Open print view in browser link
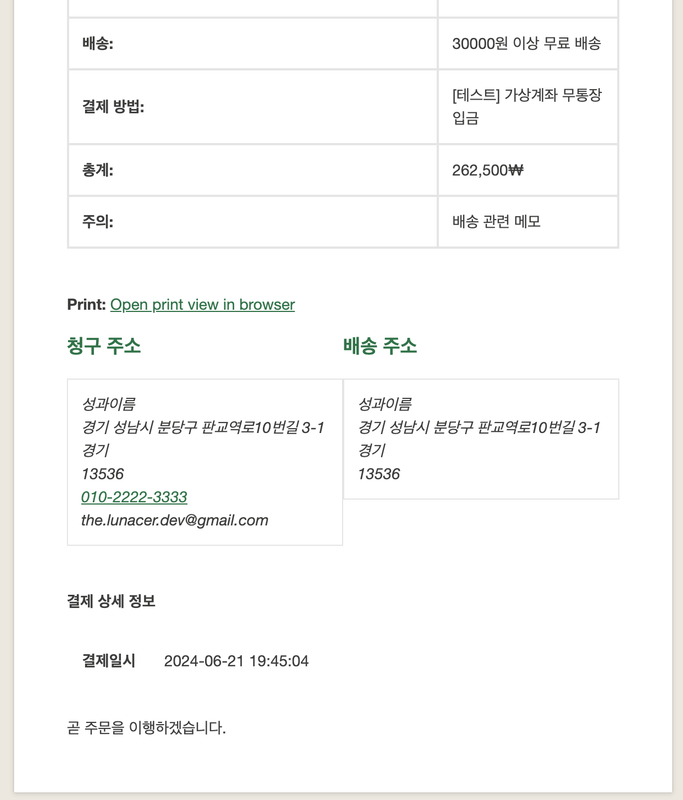The height and width of the screenshot is (800, 683). pyautogui.click(x=202, y=304)
